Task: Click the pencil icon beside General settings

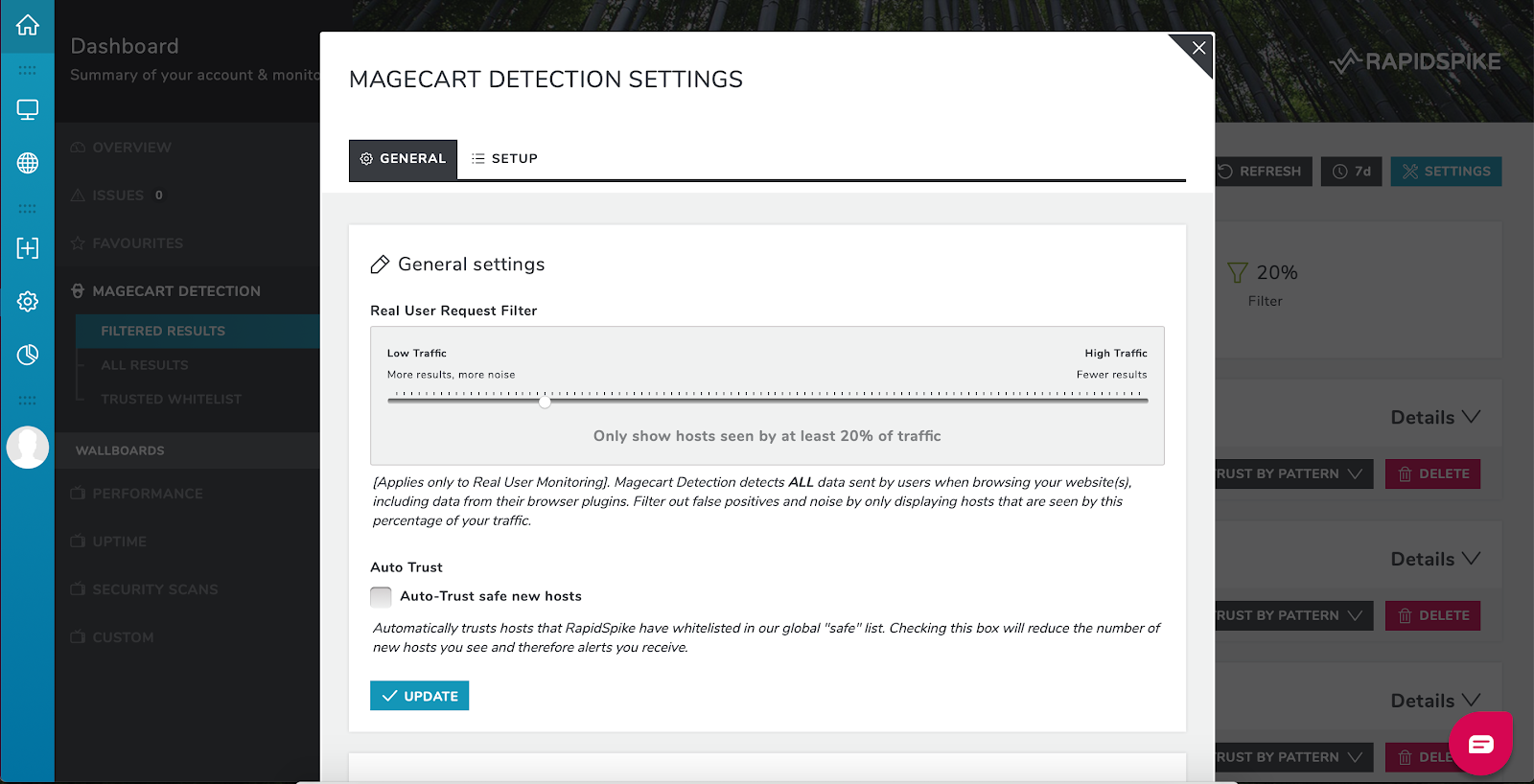Action: [x=380, y=265]
